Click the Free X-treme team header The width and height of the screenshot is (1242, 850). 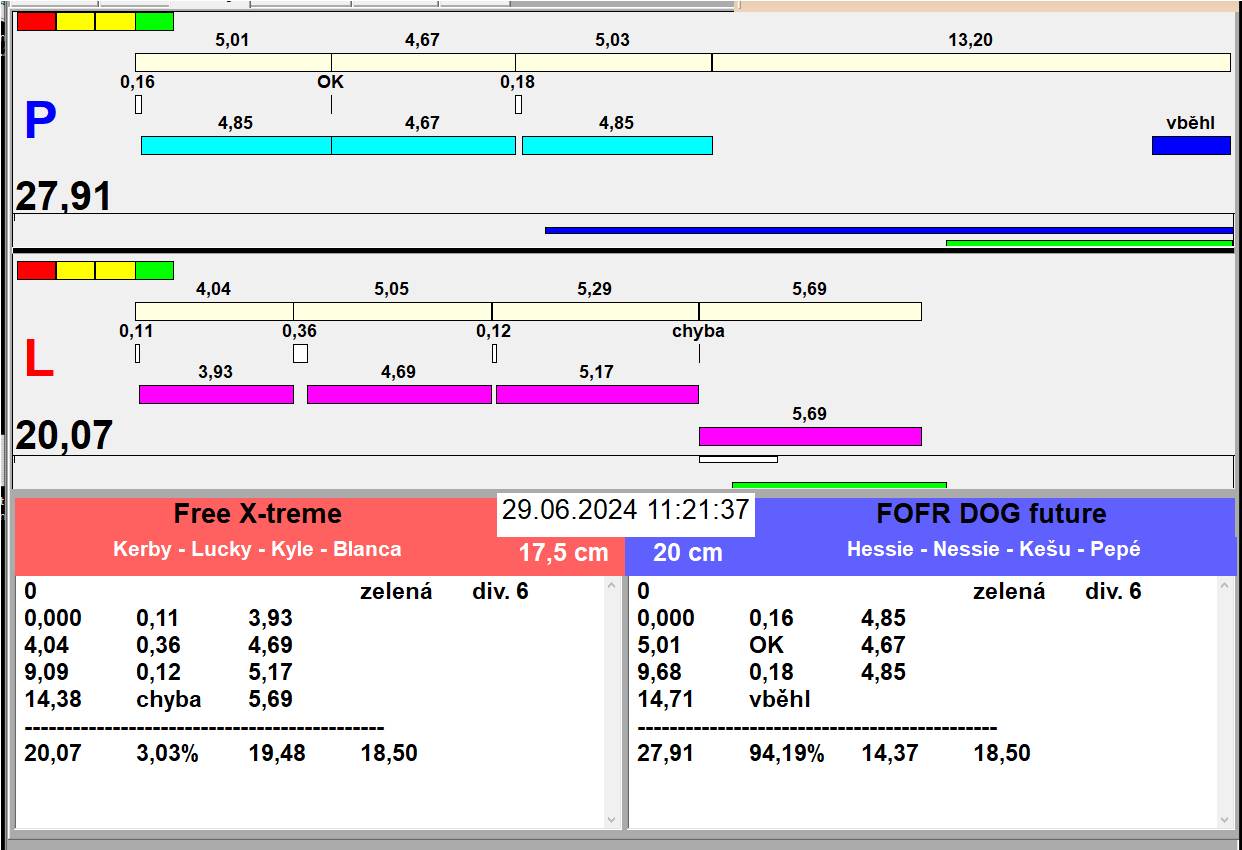point(258,514)
